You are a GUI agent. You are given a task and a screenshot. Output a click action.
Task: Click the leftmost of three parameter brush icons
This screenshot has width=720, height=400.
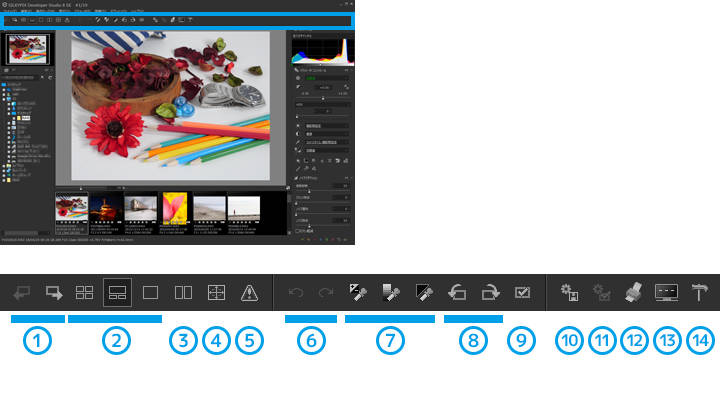pyautogui.click(x=357, y=293)
